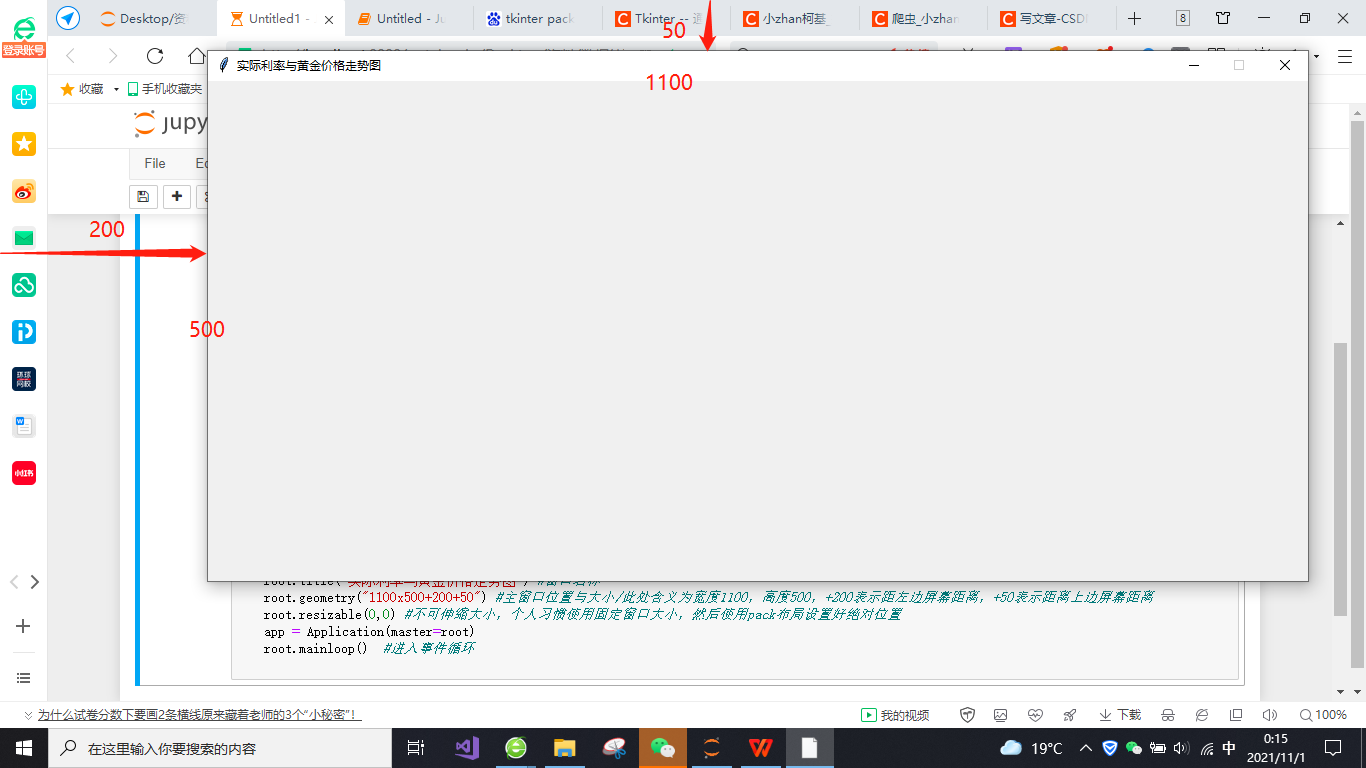The width and height of the screenshot is (1366, 768).
Task: Open the green mail icon in sidebar
Action: tap(24, 238)
